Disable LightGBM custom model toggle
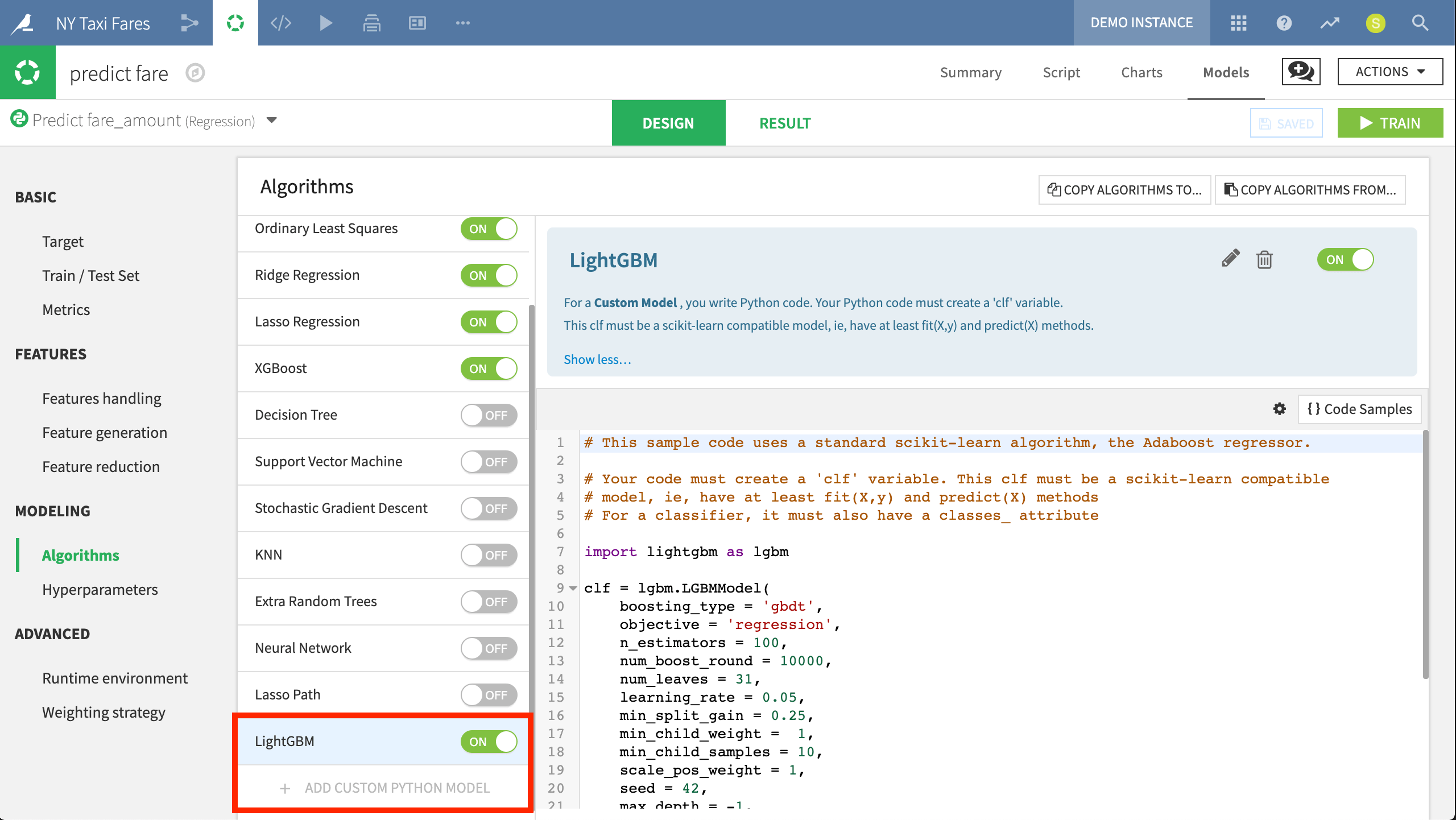Image resolution: width=1456 pixels, height=820 pixels. pyautogui.click(x=489, y=741)
